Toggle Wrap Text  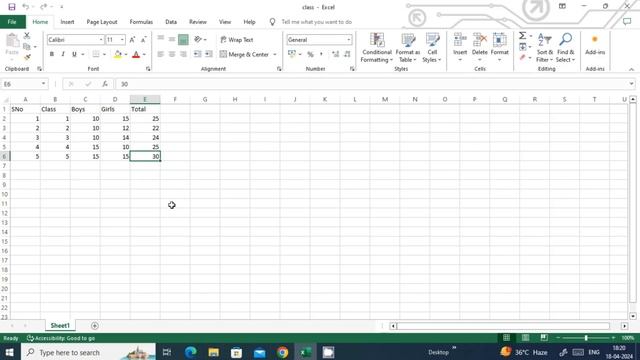click(237, 40)
